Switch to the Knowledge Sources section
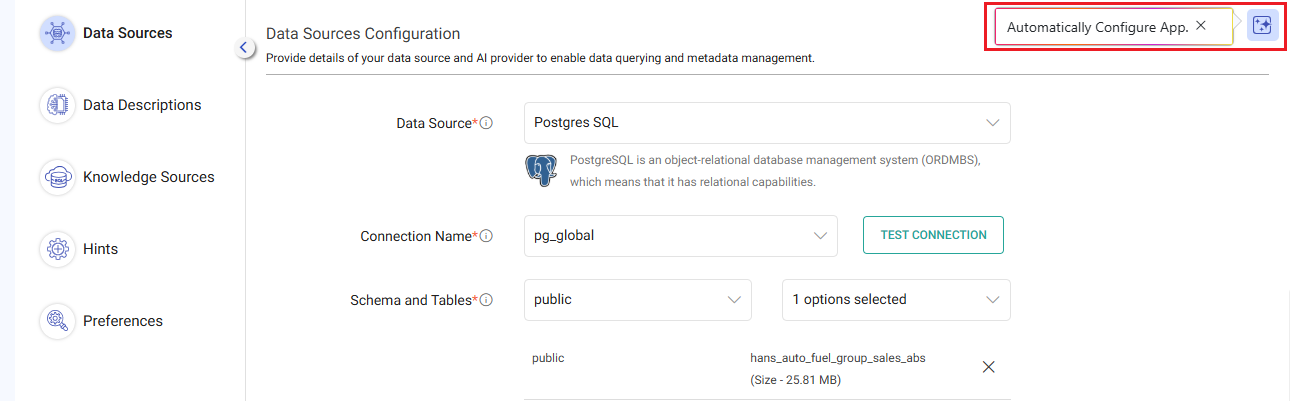This screenshot has height=401, width=1290. coord(149,177)
